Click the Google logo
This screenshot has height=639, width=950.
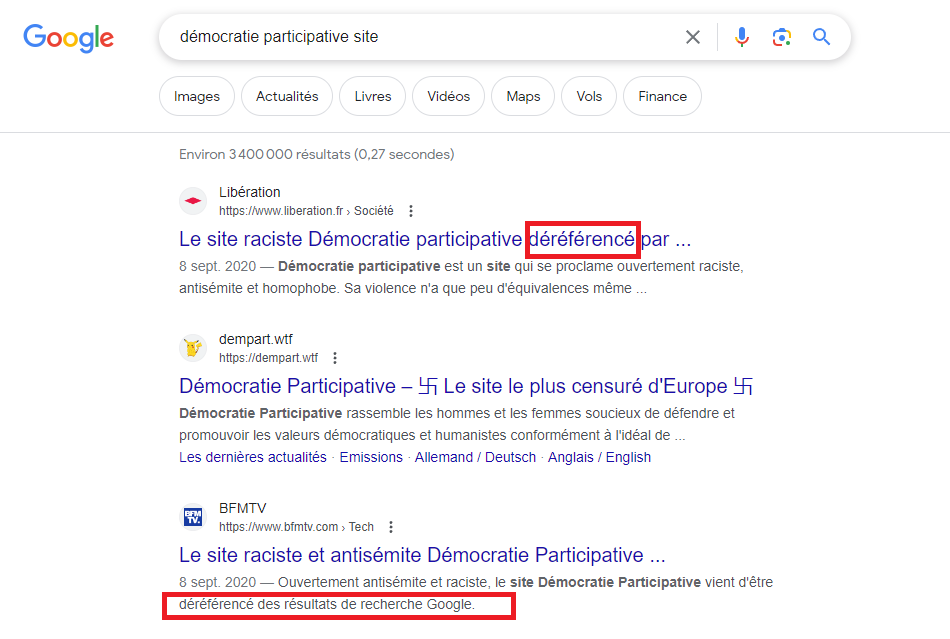(68, 38)
